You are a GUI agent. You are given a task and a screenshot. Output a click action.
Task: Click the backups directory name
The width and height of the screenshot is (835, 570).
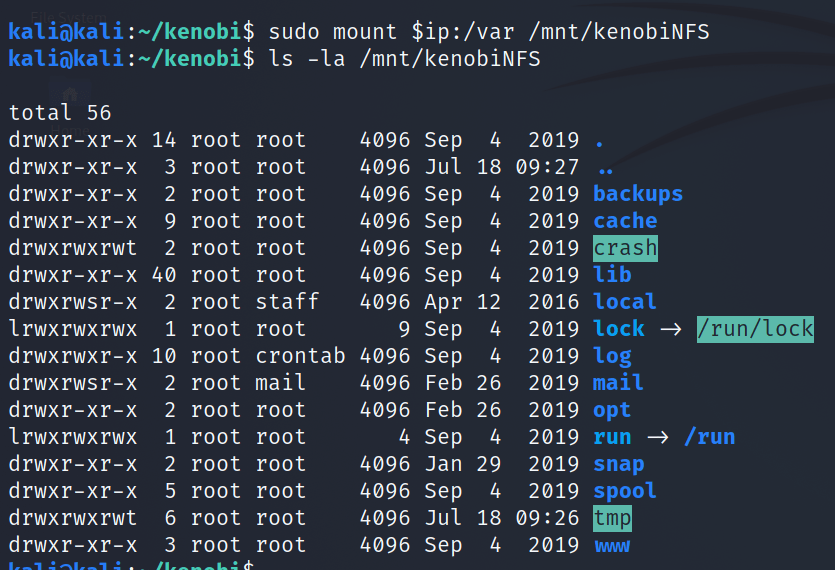(637, 194)
